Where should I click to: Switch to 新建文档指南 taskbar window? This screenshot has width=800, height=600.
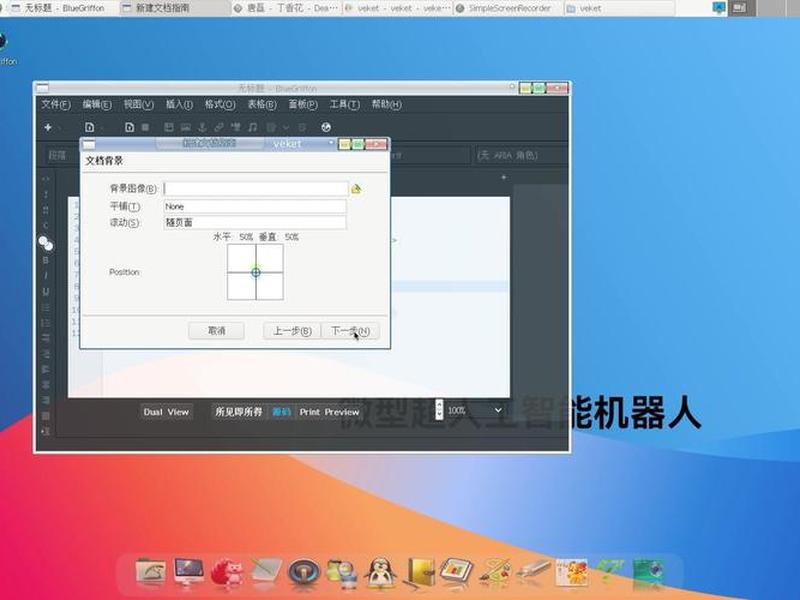[x=175, y=8]
